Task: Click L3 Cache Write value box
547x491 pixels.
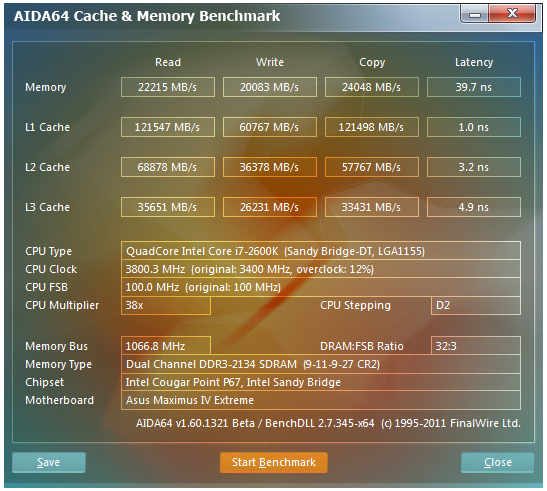Action: click(x=270, y=207)
